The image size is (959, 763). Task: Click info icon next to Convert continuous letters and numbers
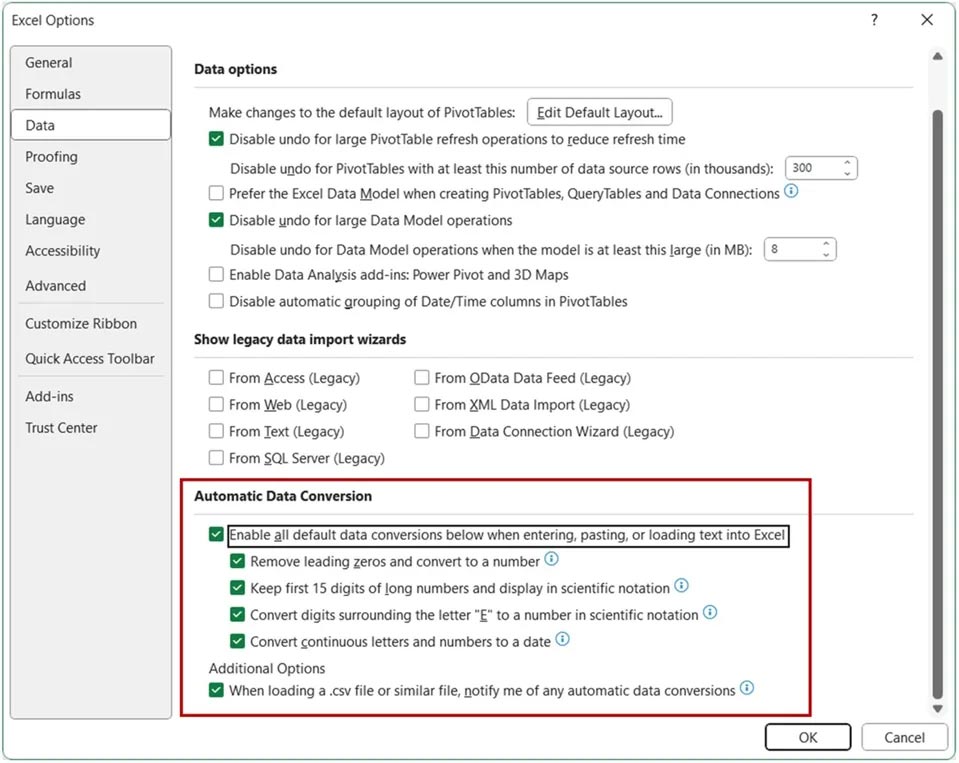coord(562,641)
